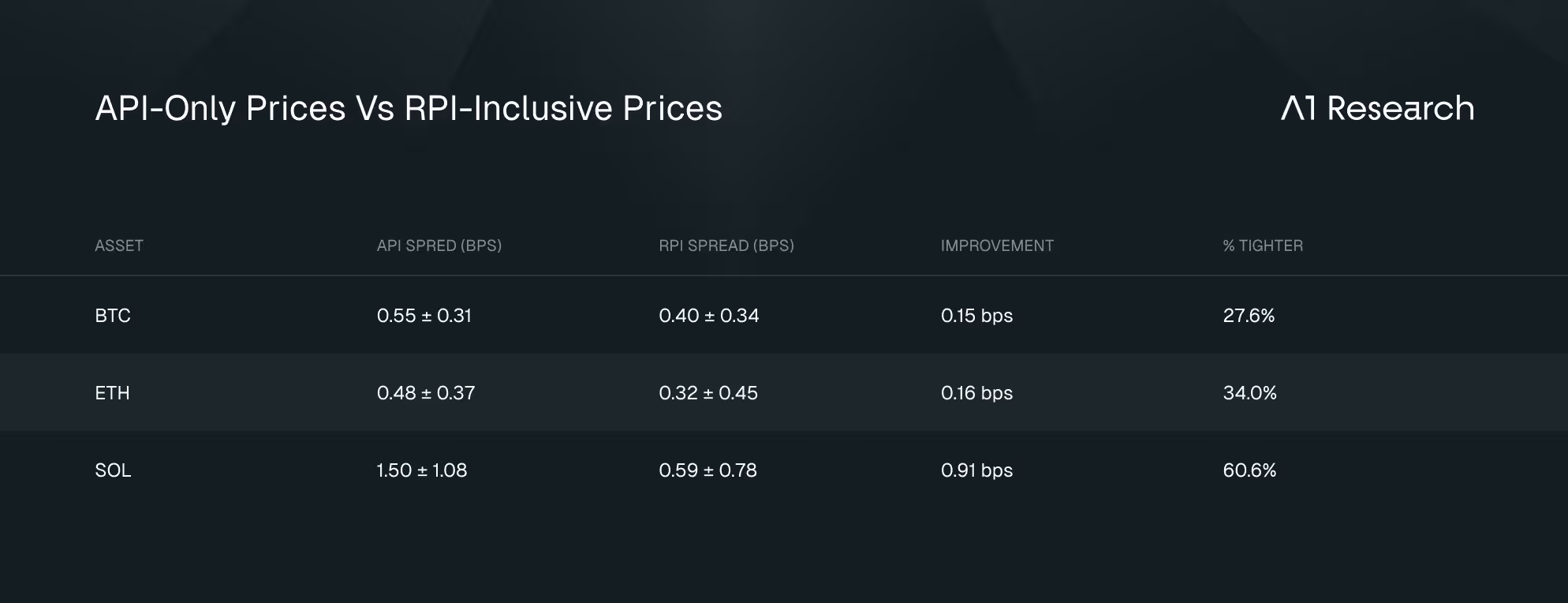Select the IMPROVEMENT column header

point(997,245)
